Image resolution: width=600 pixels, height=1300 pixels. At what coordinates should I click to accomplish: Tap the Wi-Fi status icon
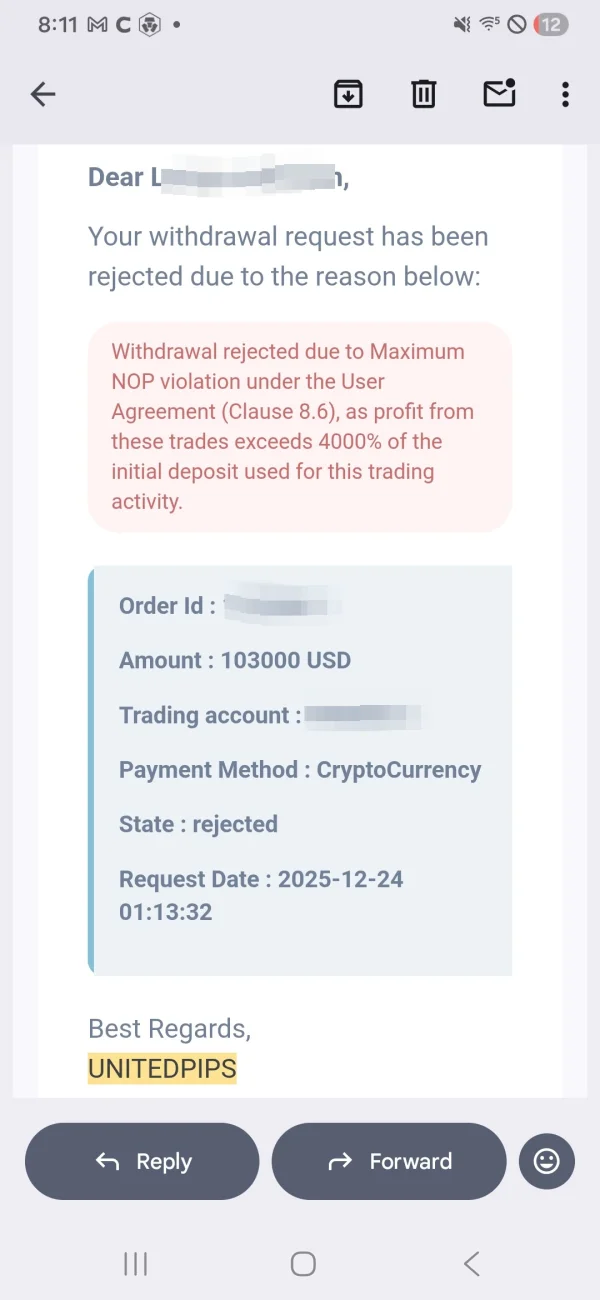[490, 25]
